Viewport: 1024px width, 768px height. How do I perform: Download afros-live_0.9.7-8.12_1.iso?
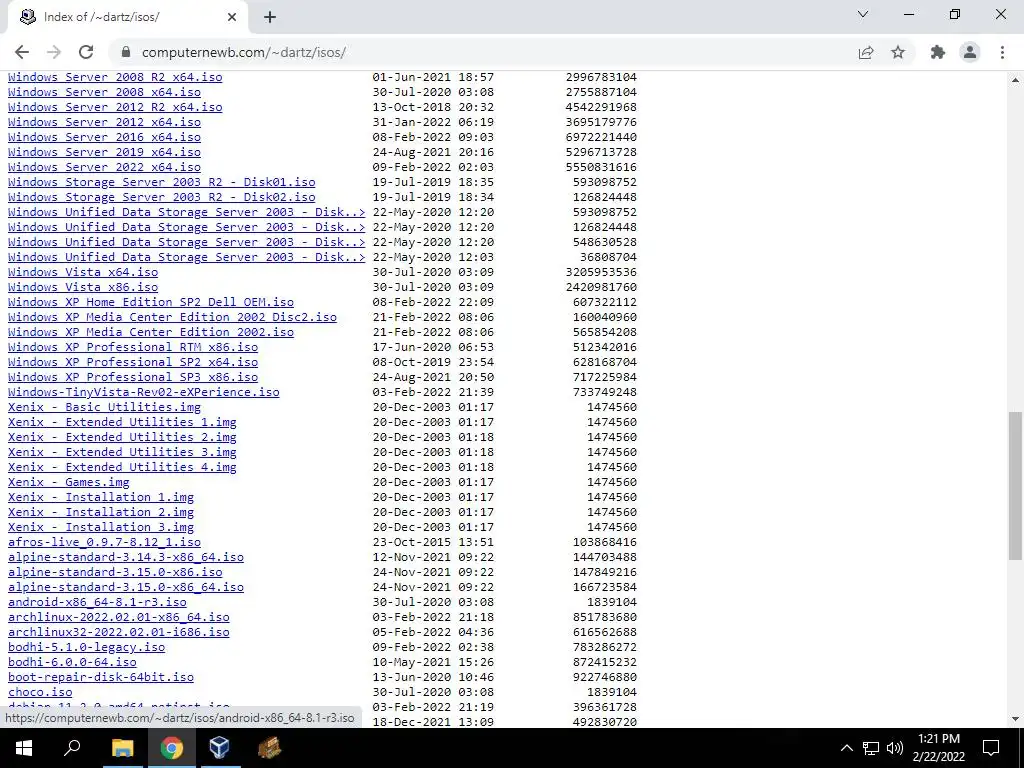(104, 543)
